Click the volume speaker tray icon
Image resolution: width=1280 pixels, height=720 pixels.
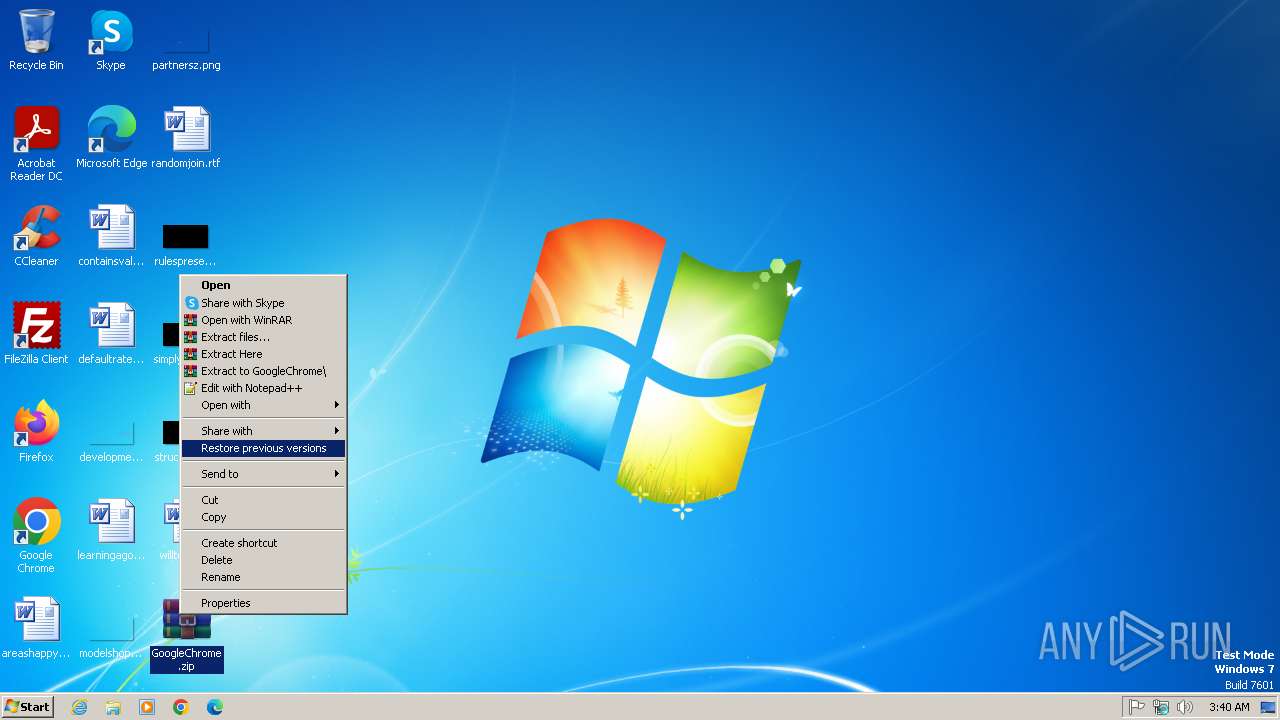coord(1185,707)
